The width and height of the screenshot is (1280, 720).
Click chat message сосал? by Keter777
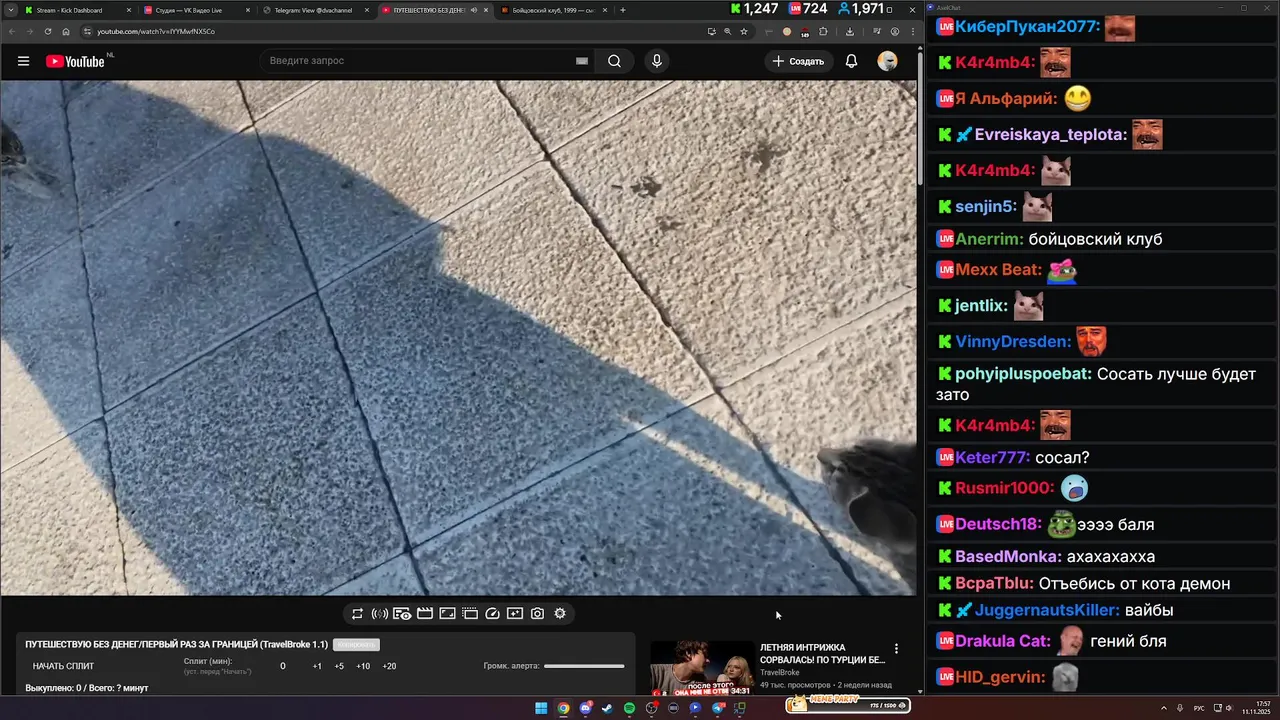(1062, 458)
